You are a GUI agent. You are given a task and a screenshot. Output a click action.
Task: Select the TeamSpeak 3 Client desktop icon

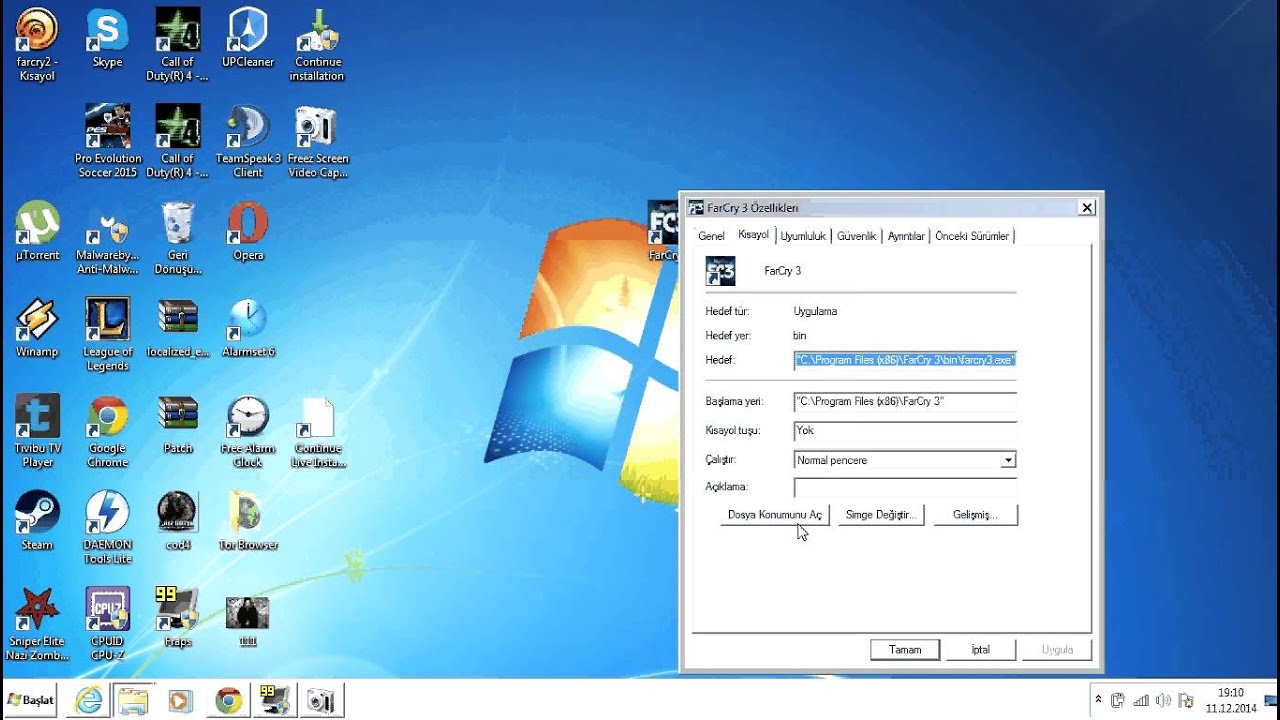(x=247, y=141)
